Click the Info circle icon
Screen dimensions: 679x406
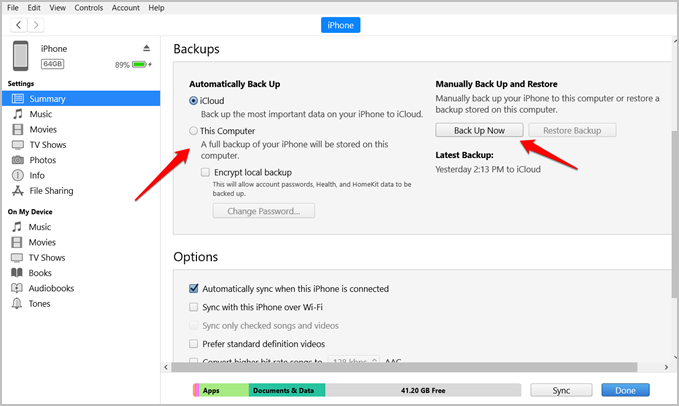click(18, 175)
